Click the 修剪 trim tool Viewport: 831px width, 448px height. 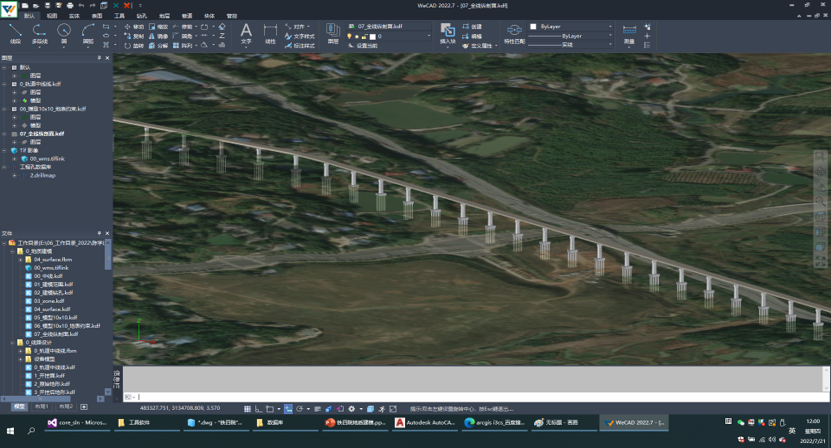(183, 27)
